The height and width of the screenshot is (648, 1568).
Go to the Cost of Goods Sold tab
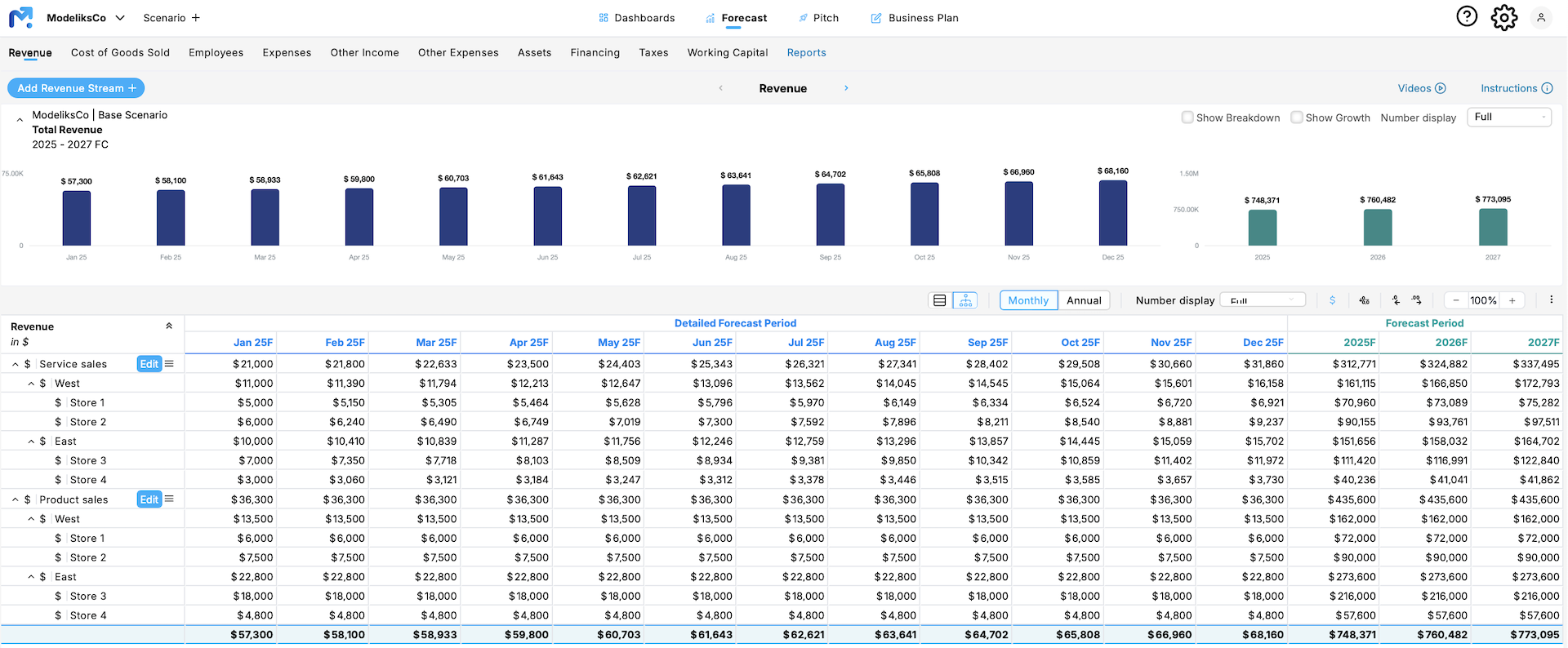coord(120,53)
